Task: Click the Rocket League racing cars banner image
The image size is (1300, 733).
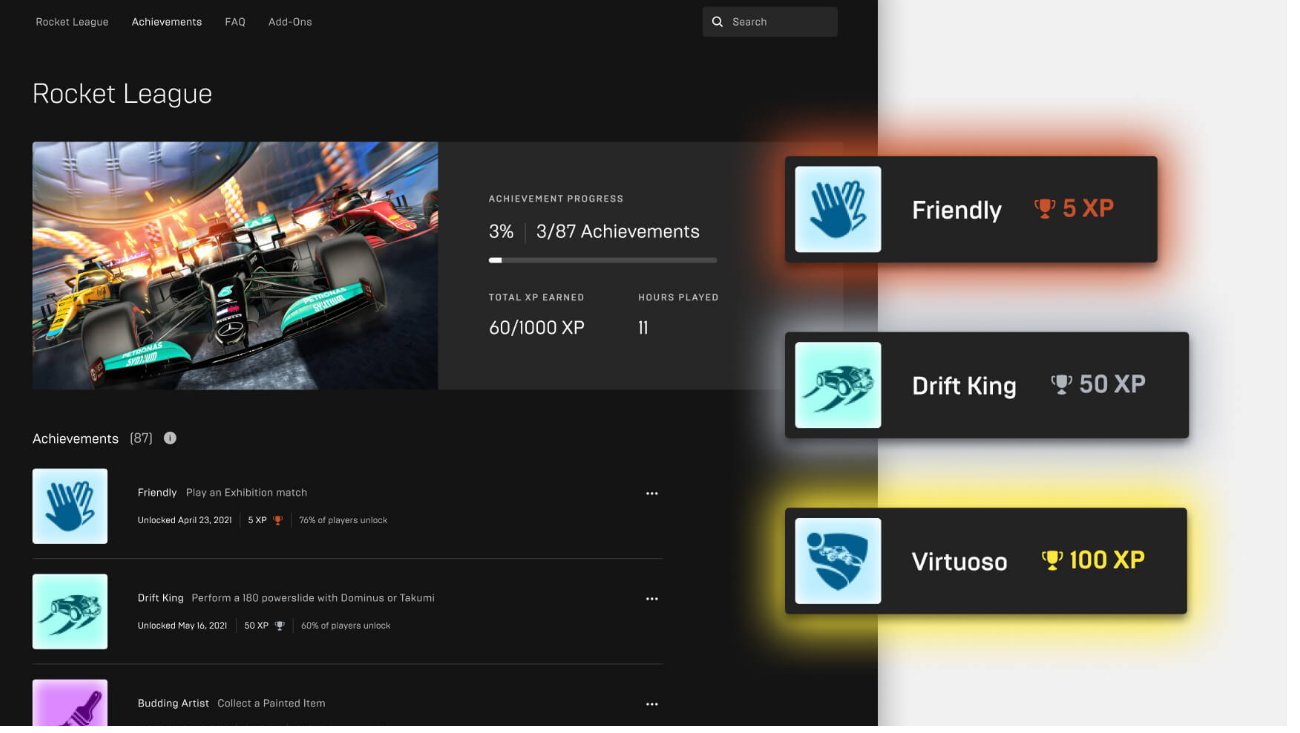Action: (235, 265)
